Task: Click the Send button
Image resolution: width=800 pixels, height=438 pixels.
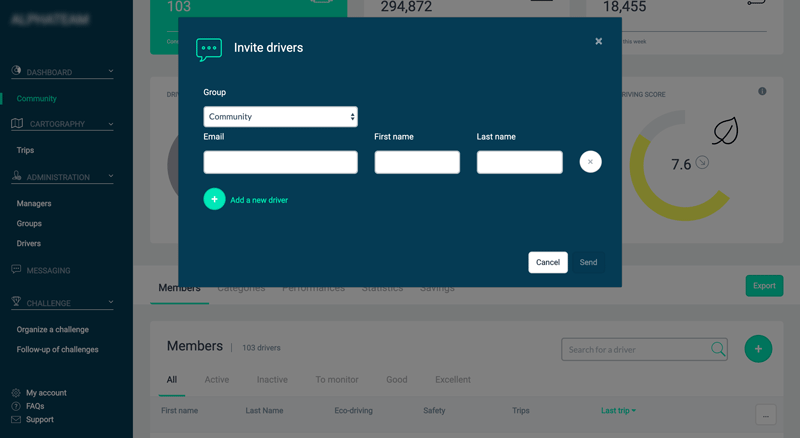Action: click(588, 262)
